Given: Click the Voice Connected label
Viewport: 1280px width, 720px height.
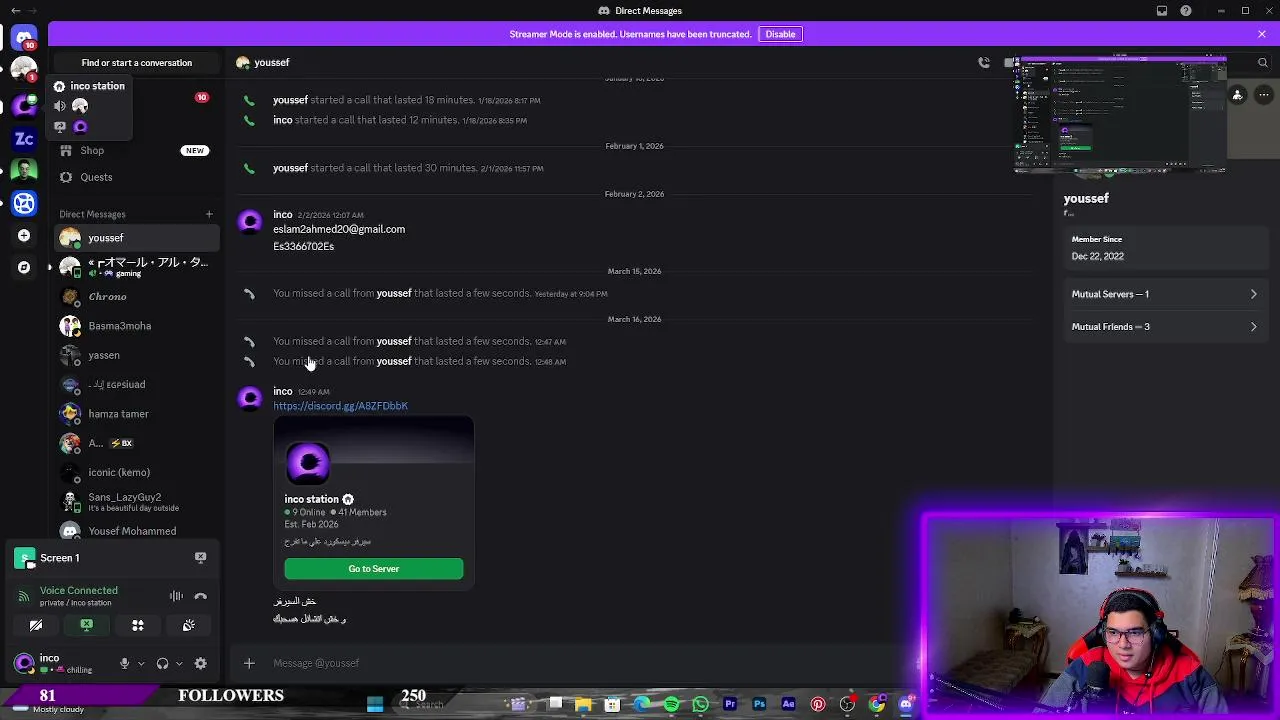Looking at the screenshot, I should [79, 591].
